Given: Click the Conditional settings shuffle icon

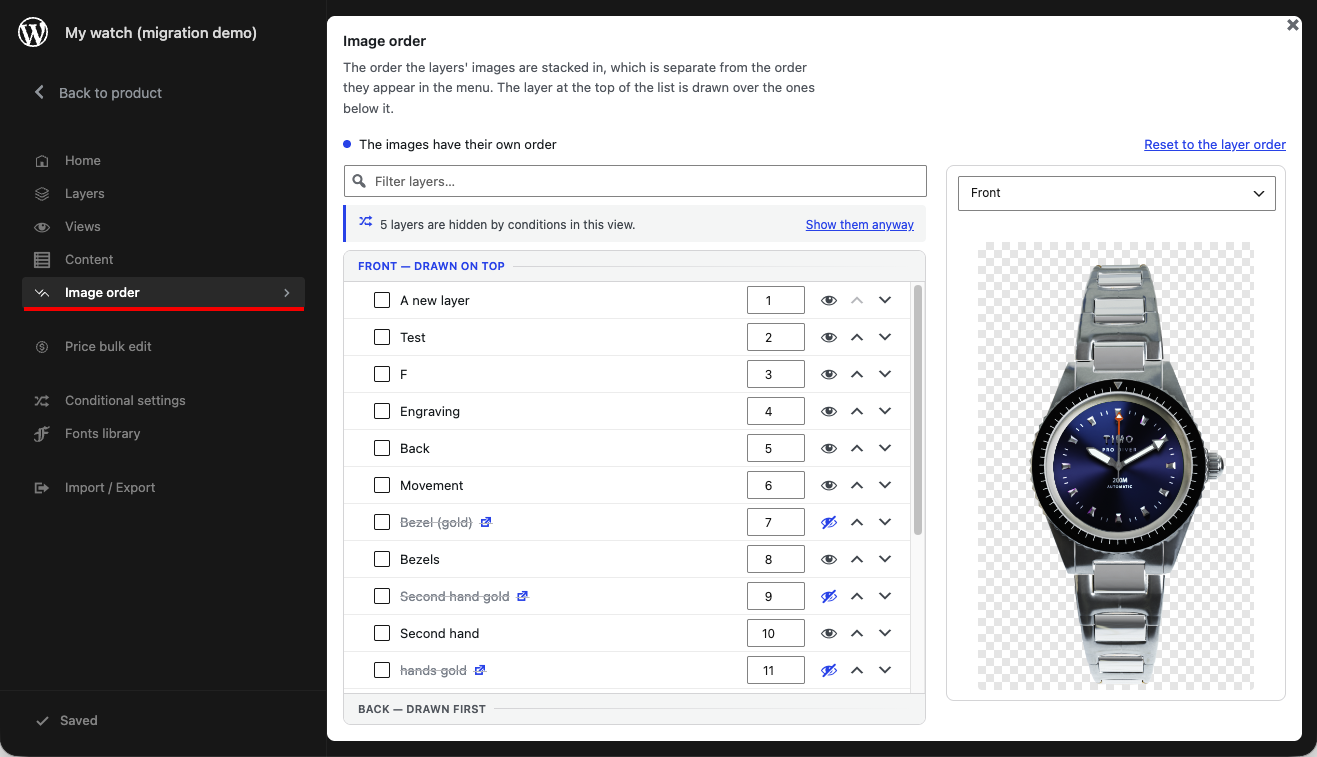Looking at the screenshot, I should [42, 401].
